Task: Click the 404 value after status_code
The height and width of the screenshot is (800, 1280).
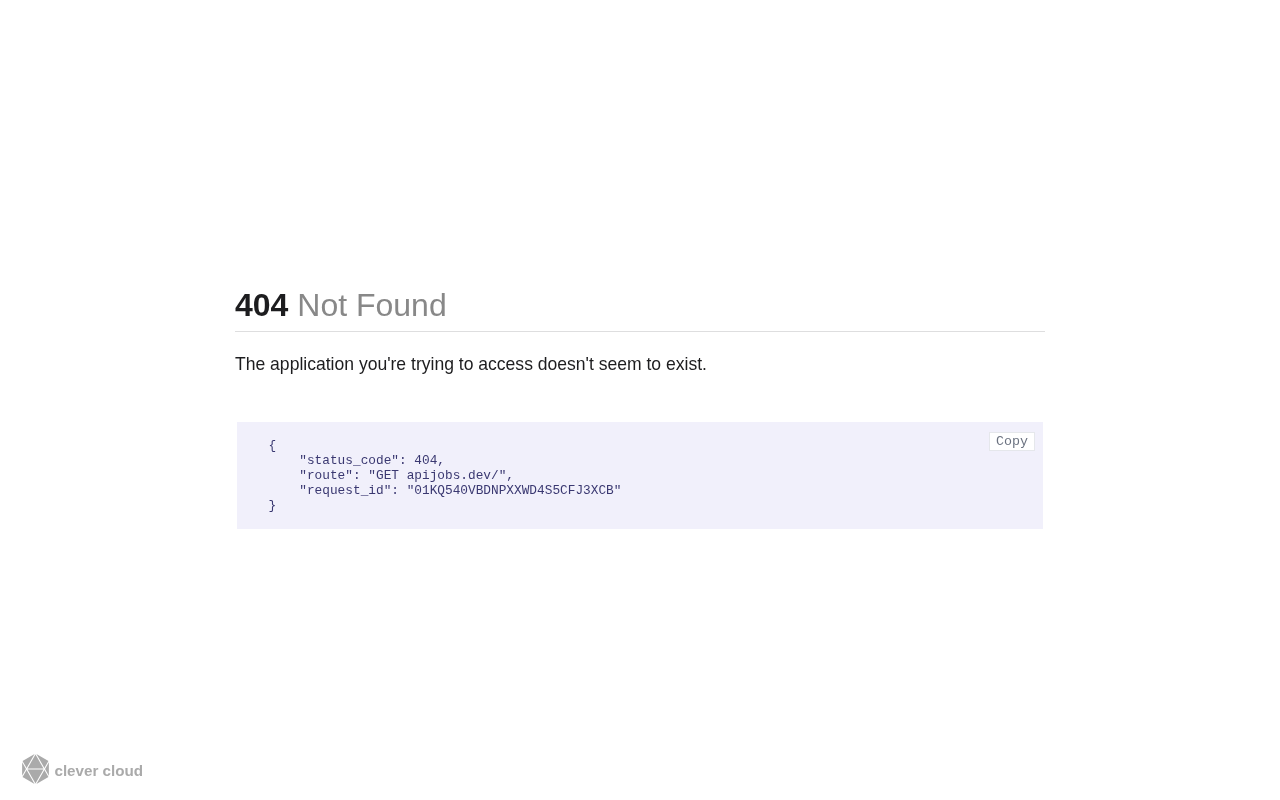Action: coord(425,461)
